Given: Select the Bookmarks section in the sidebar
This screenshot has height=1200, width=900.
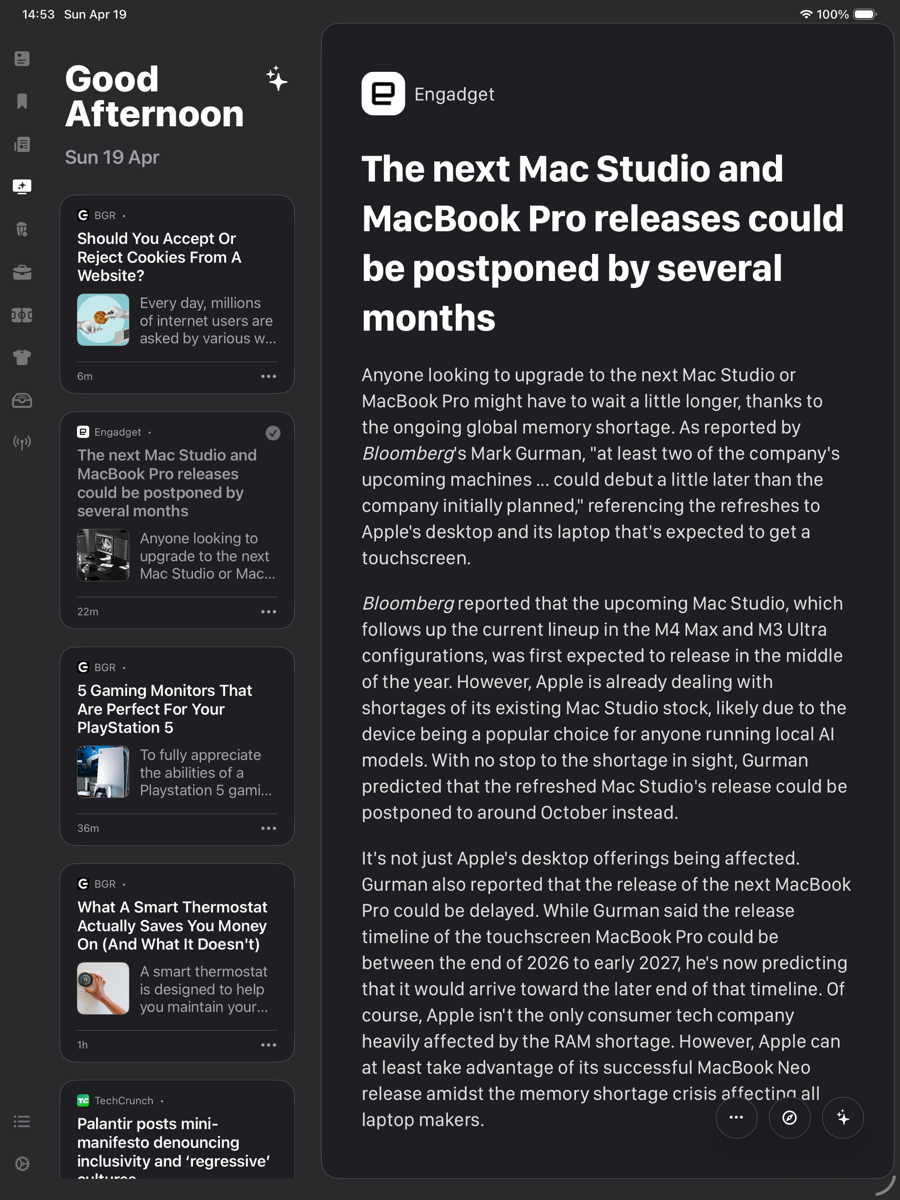Looking at the screenshot, I should coord(21,101).
